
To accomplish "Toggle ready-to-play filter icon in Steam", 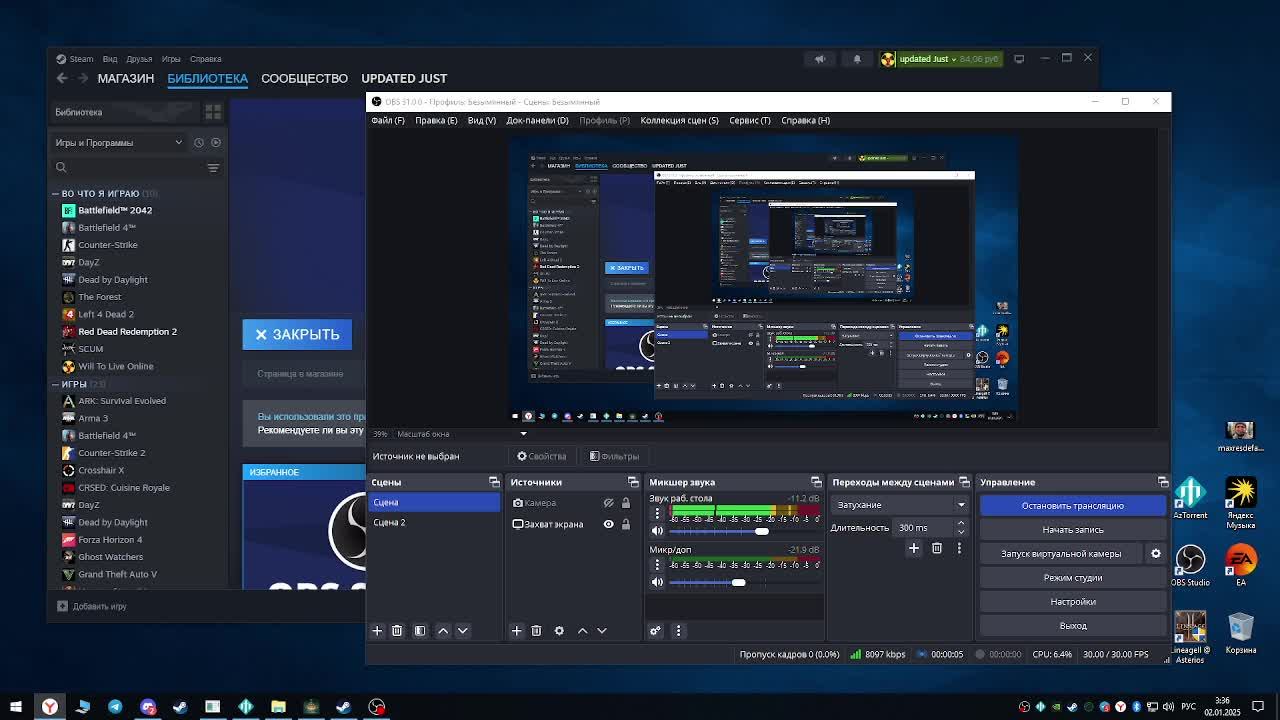I will tap(216, 142).
